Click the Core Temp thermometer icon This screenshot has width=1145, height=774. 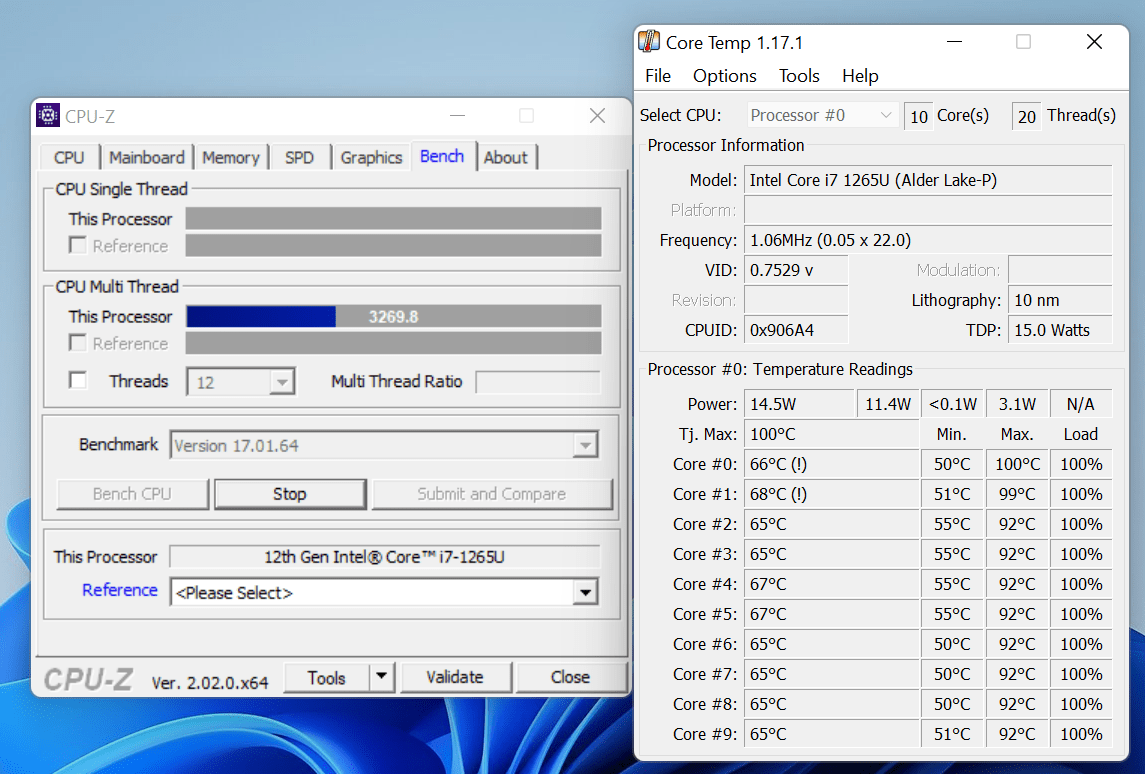pos(648,42)
